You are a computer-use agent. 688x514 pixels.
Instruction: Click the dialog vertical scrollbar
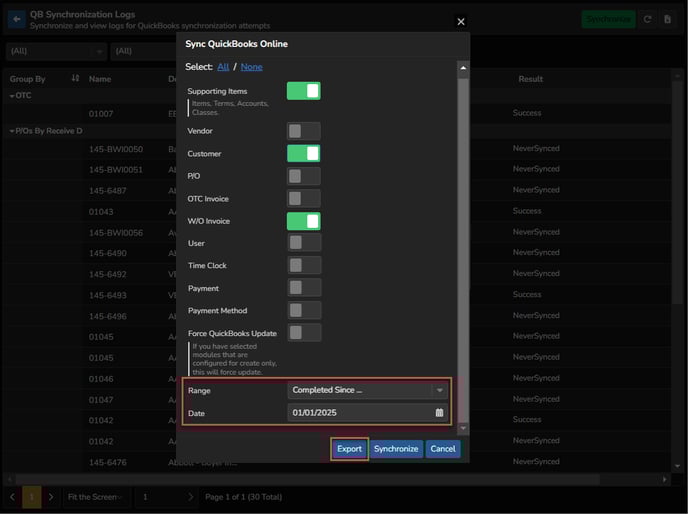[463, 248]
